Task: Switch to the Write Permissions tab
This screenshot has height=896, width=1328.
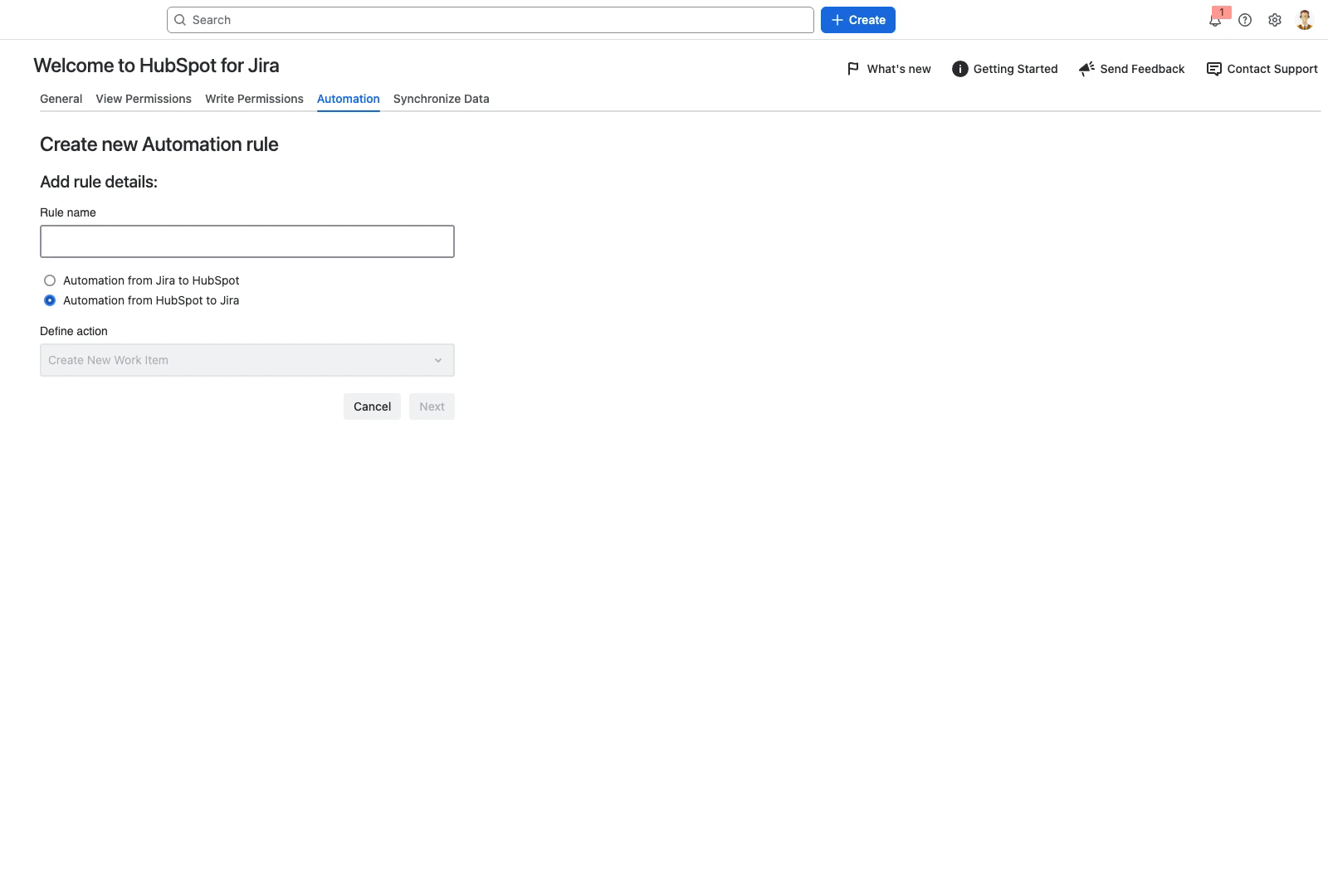Action: tap(254, 99)
